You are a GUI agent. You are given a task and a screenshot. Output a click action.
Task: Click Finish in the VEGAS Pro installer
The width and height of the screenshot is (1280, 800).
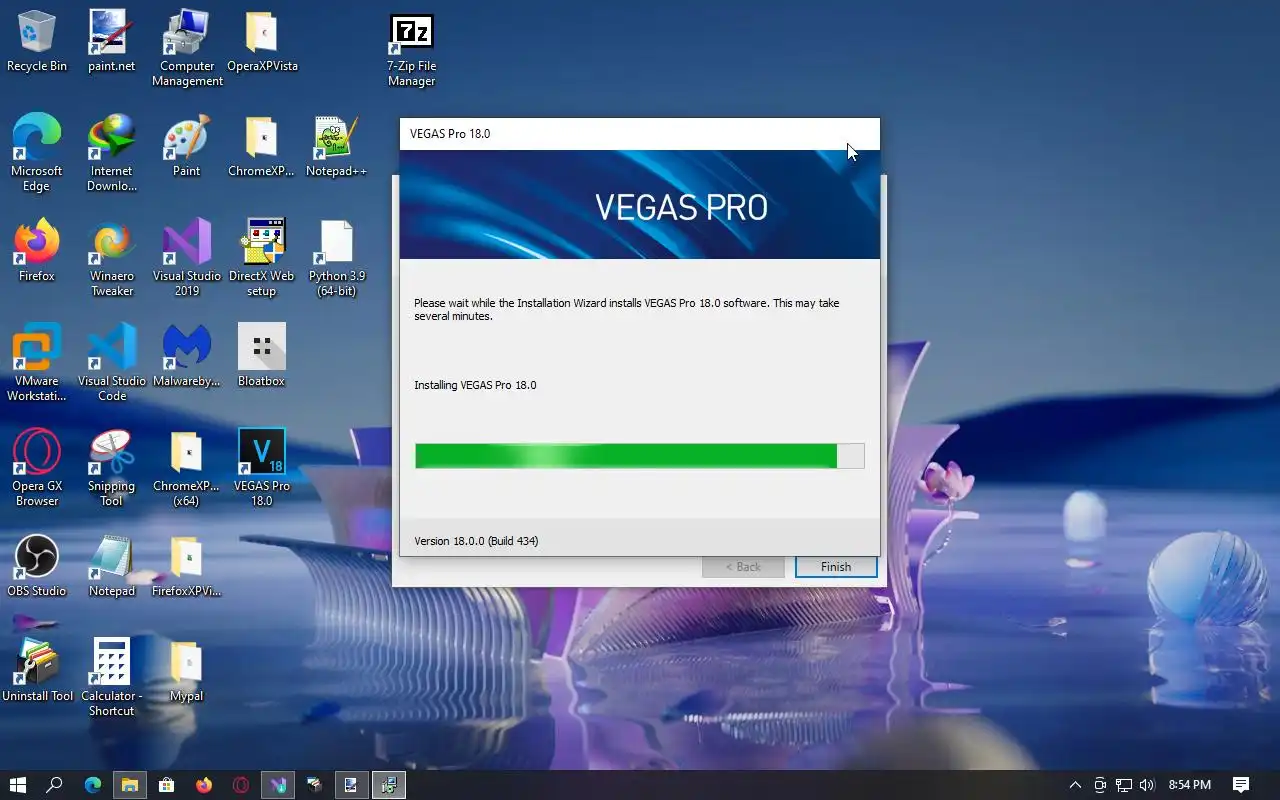tap(836, 567)
